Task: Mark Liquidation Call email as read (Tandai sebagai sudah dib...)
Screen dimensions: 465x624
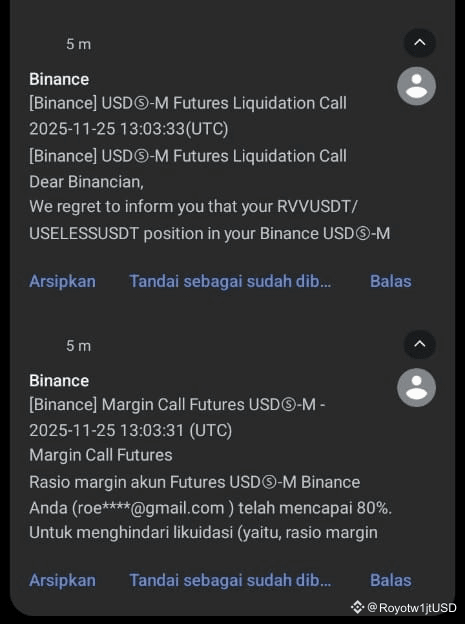Action: [x=230, y=281]
